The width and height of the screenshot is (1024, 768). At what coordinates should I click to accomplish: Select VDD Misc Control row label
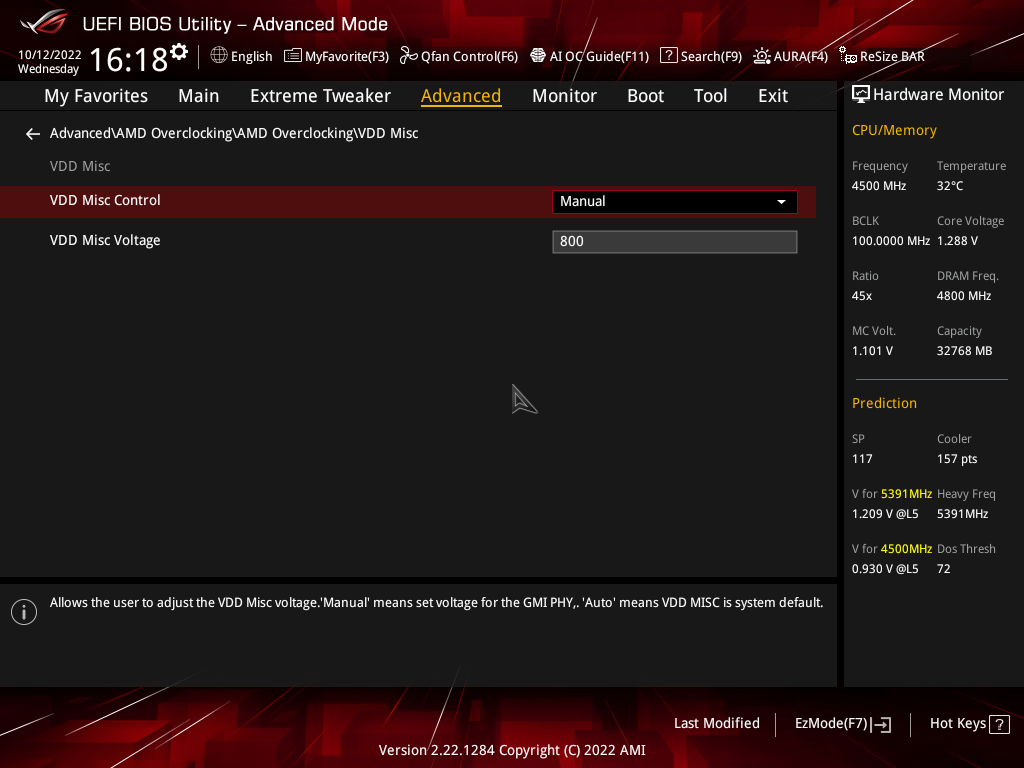coord(104,200)
